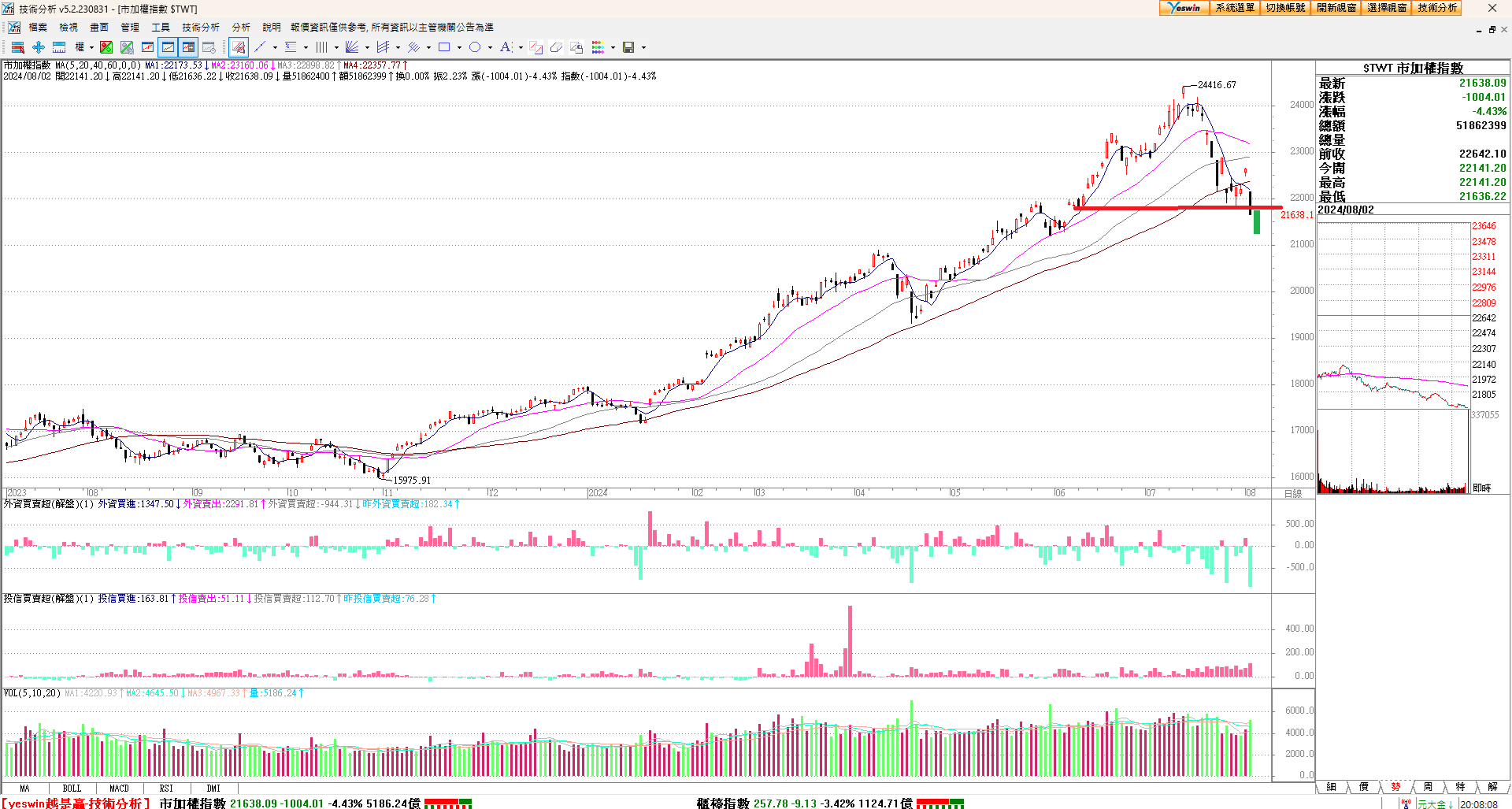The width and height of the screenshot is (1512, 809).
Task: Open the trend line tool dropdown arrow
Action: point(275,47)
